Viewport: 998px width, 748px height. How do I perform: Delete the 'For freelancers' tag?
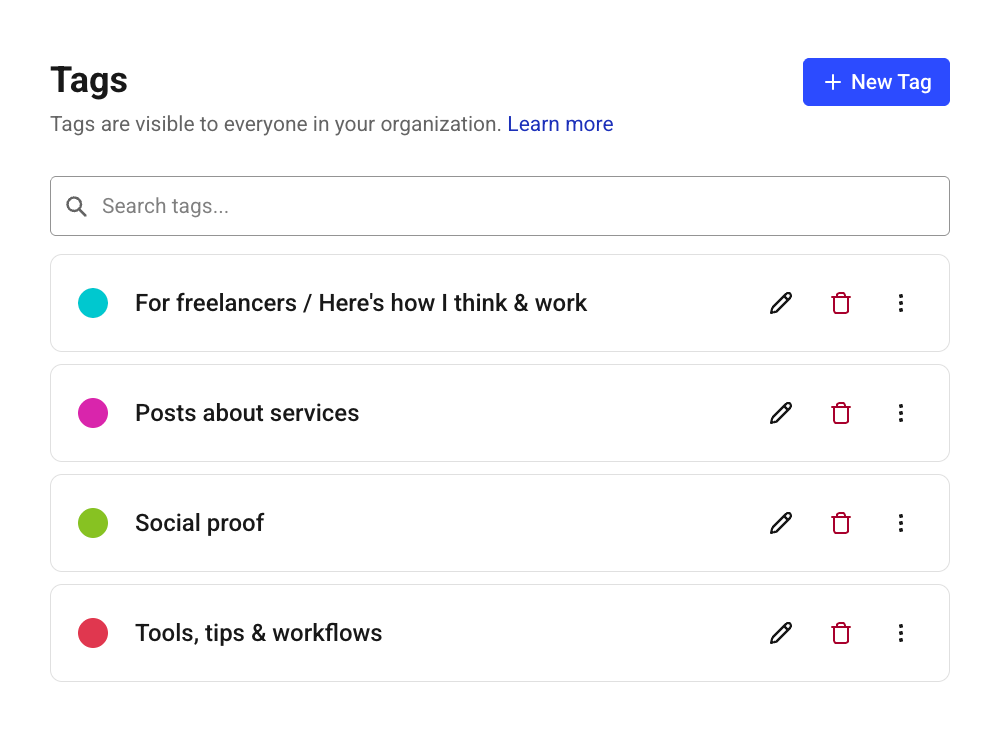[841, 303]
